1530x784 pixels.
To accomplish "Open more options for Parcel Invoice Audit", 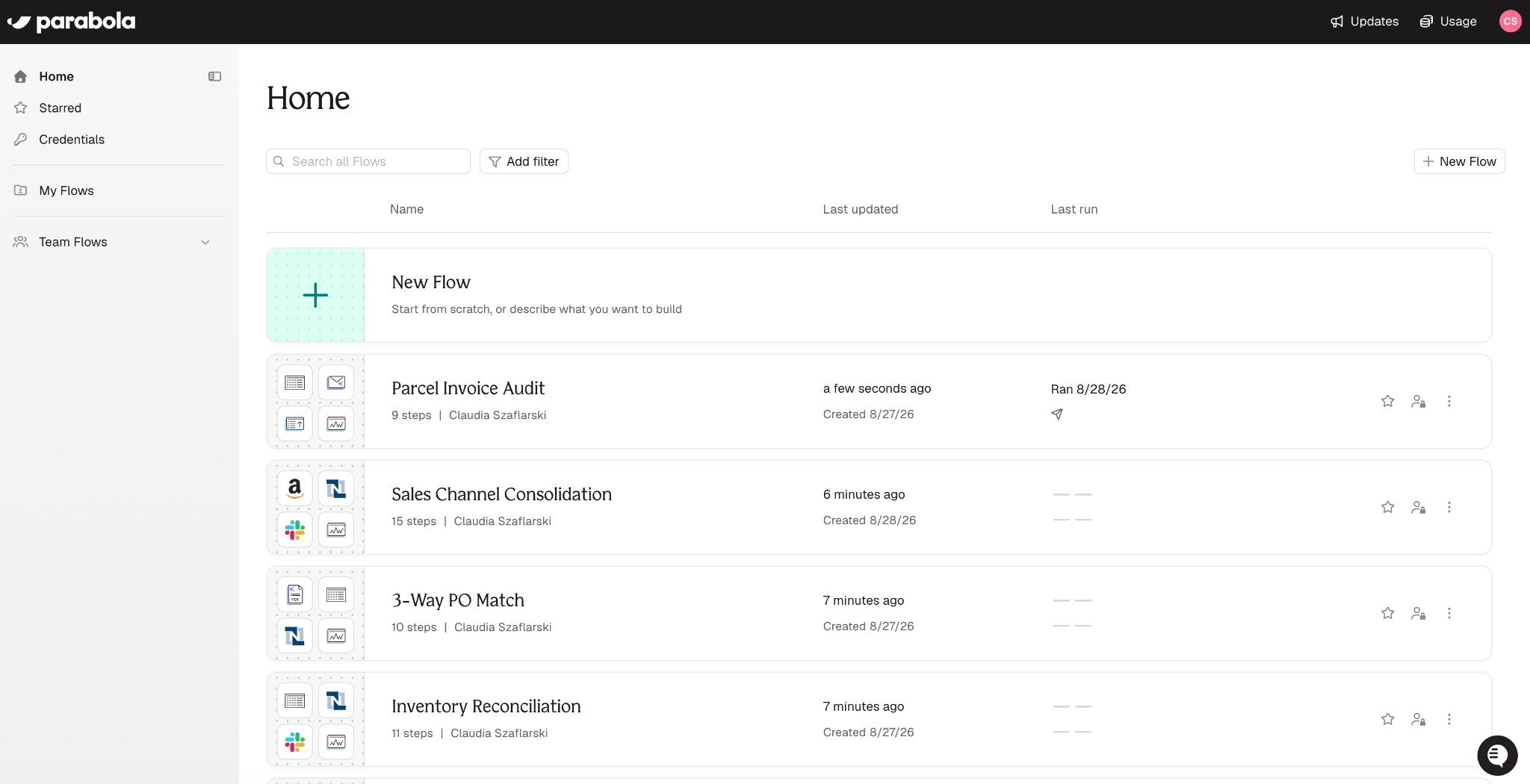I will [1449, 401].
